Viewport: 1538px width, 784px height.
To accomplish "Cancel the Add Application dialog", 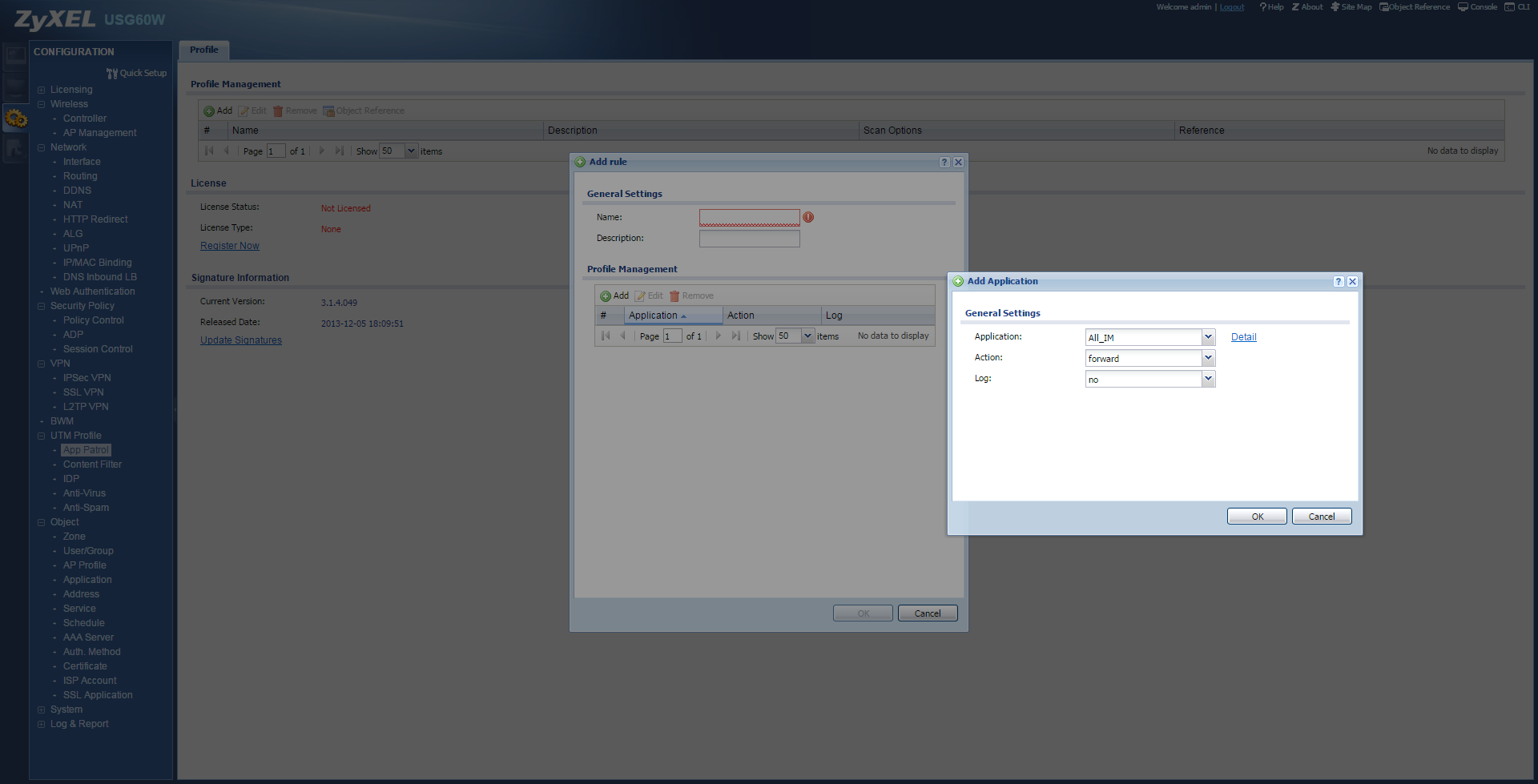I will (x=1321, y=517).
